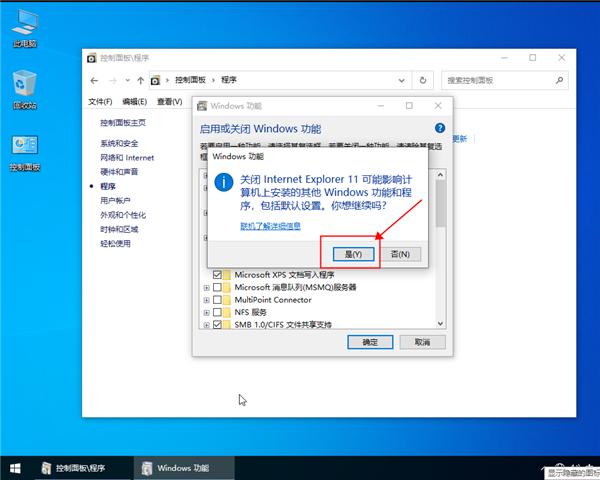Open the 查看(V) menu

pyautogui.click(x=170, y=101)
